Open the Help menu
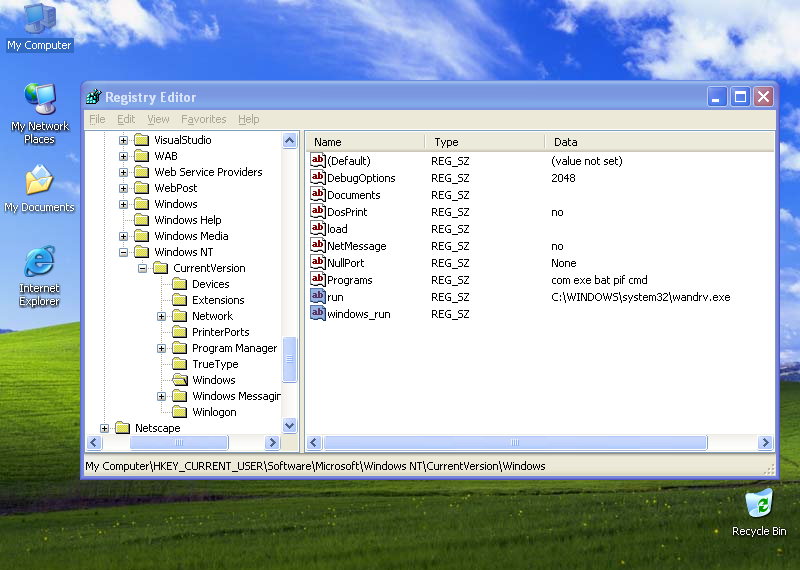This screenshot has height=570, width=800. coord(248,119)
